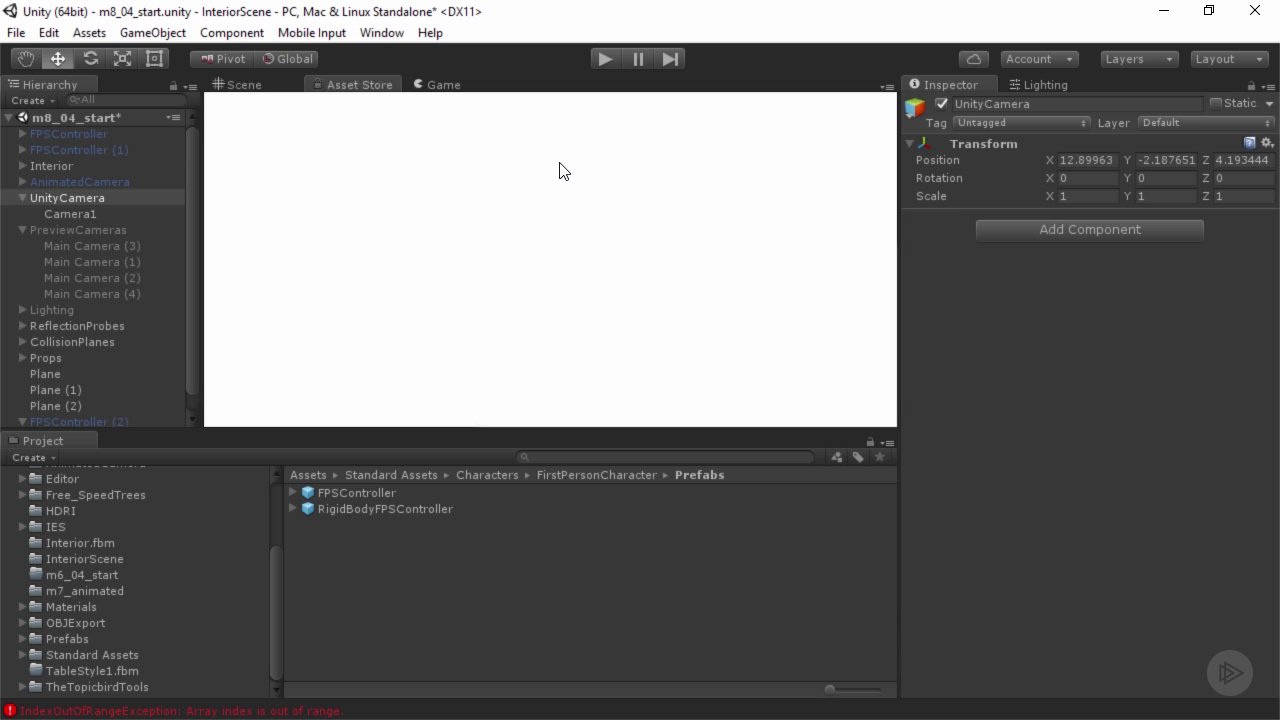Select the Move tool
This screenshot has height=720, width=1280.
point(58,59)
